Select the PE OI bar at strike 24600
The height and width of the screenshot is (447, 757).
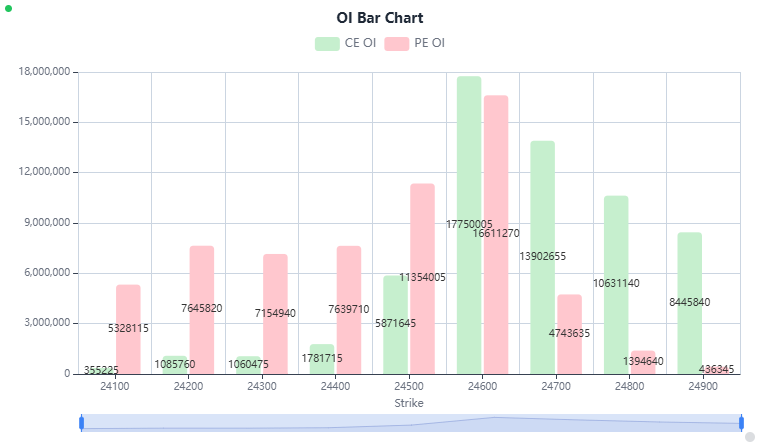pyautogui.click(x=496, y=235)
